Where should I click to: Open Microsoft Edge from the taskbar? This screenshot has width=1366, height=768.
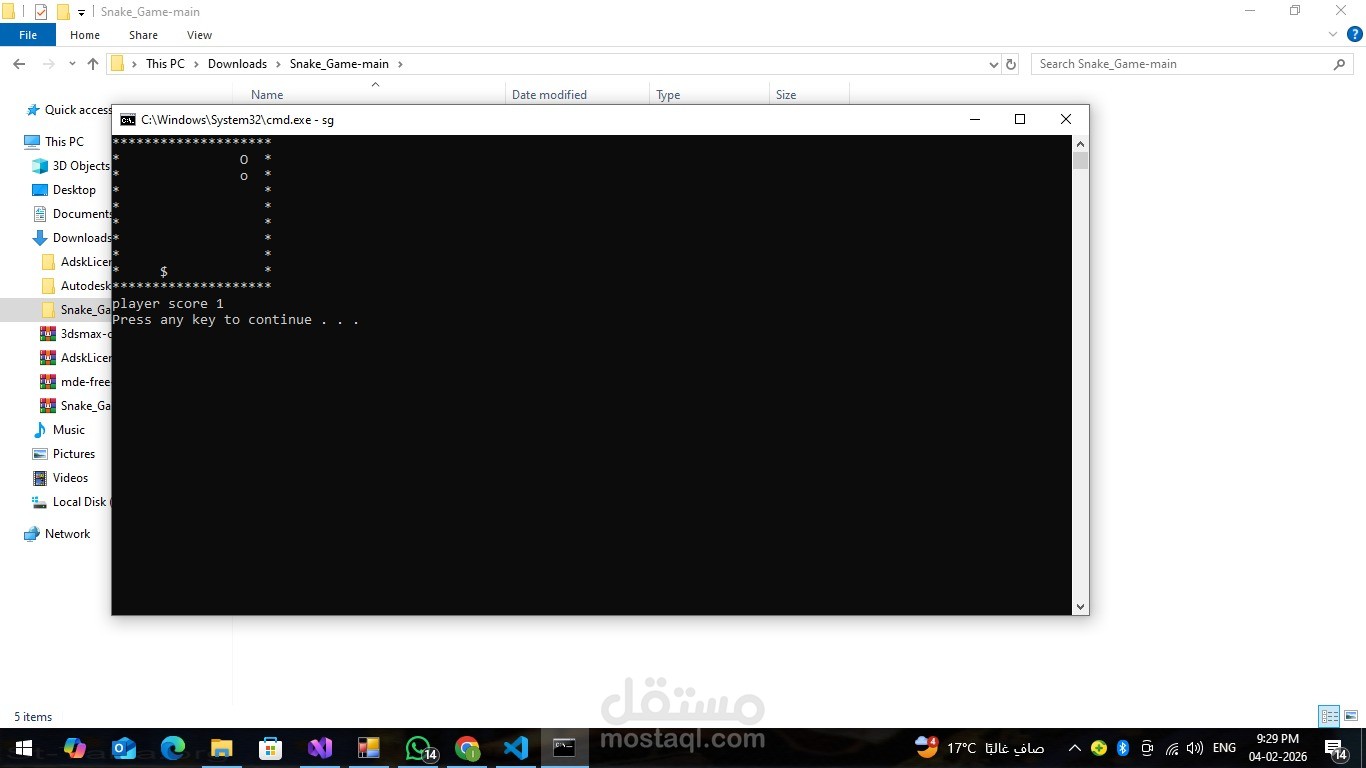[x=172, y=747]
